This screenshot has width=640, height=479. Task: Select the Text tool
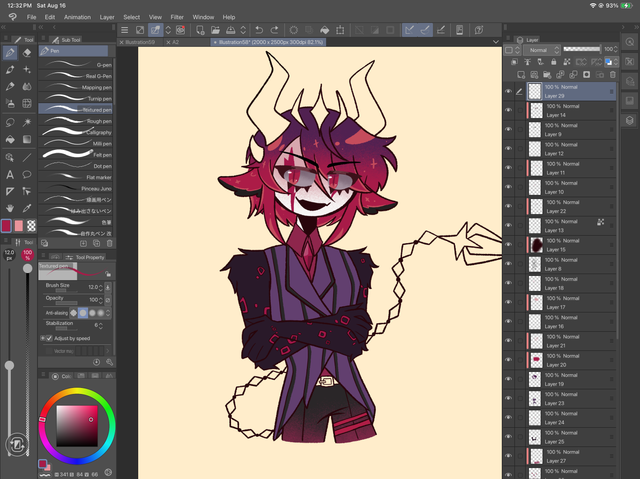coord(10,175)
